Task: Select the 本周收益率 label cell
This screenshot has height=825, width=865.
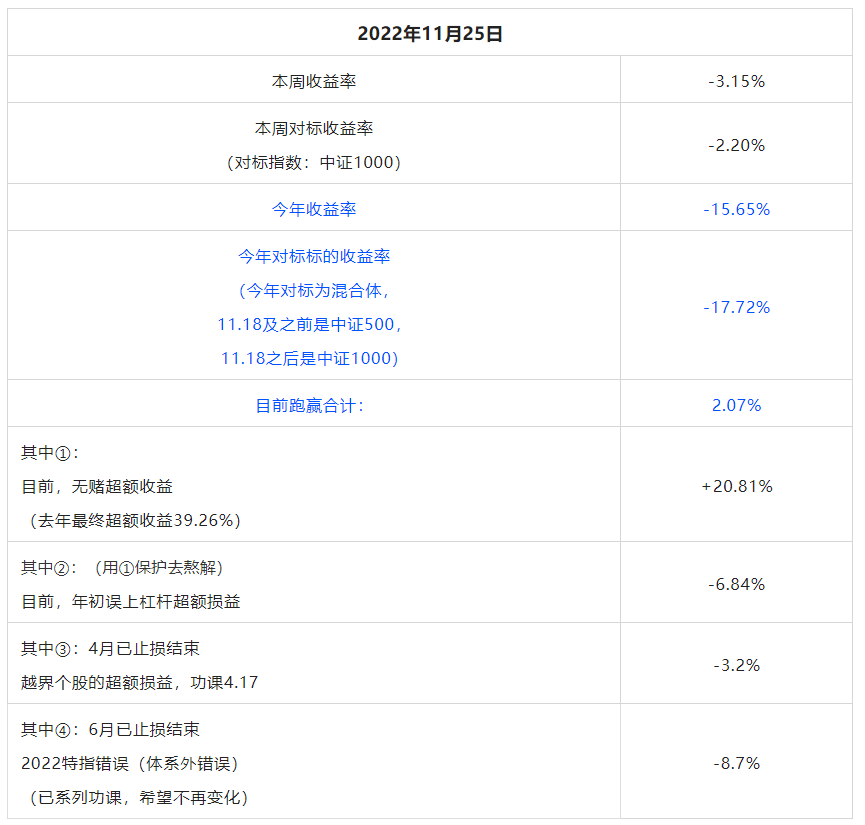Action: point(314,81)
